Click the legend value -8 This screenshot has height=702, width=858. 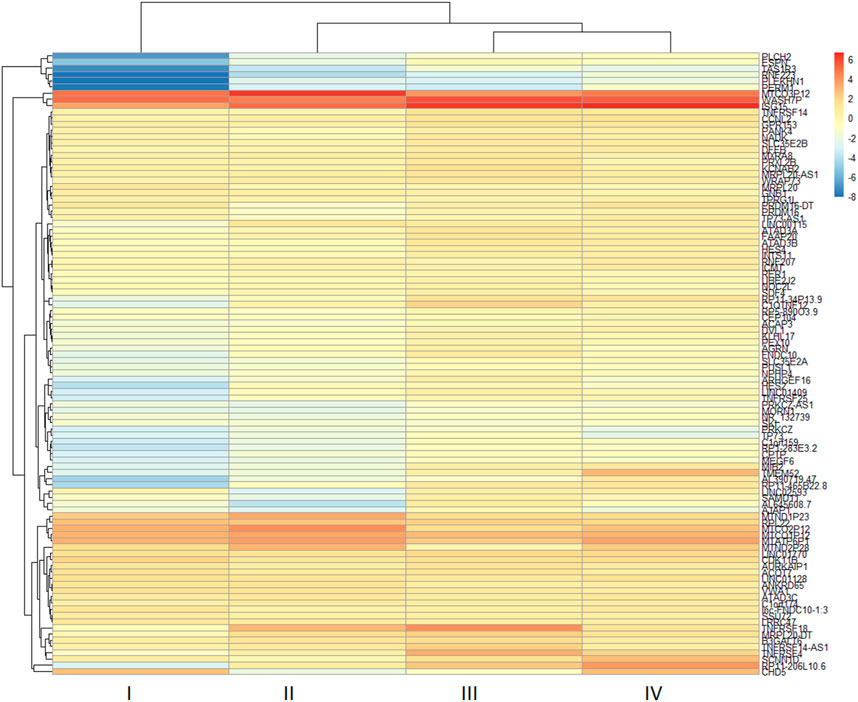pos(851,198)
